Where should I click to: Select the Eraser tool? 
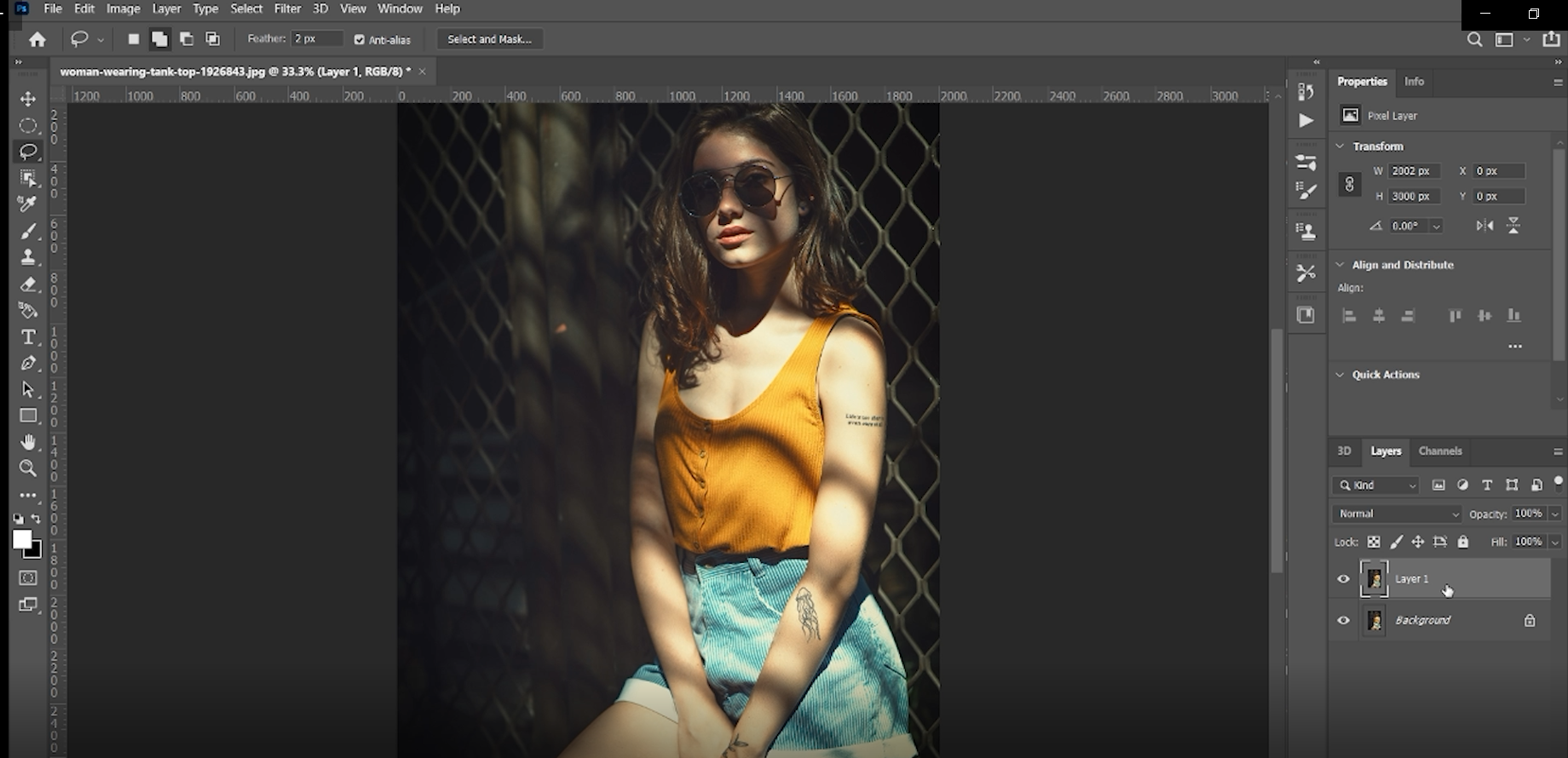tap(28, 284)
